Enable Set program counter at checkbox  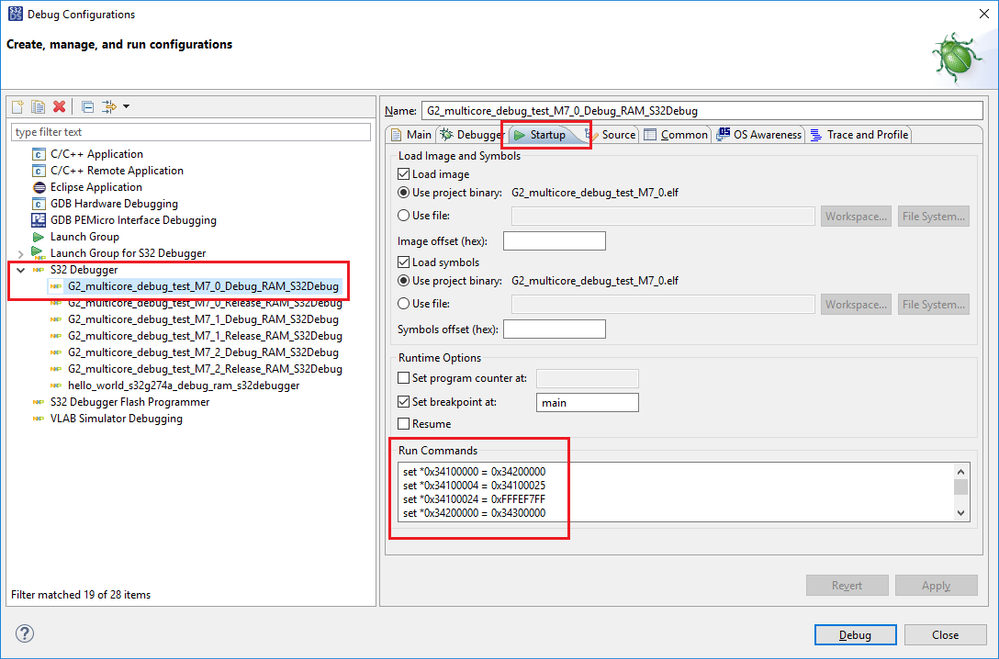coord(404,378)
